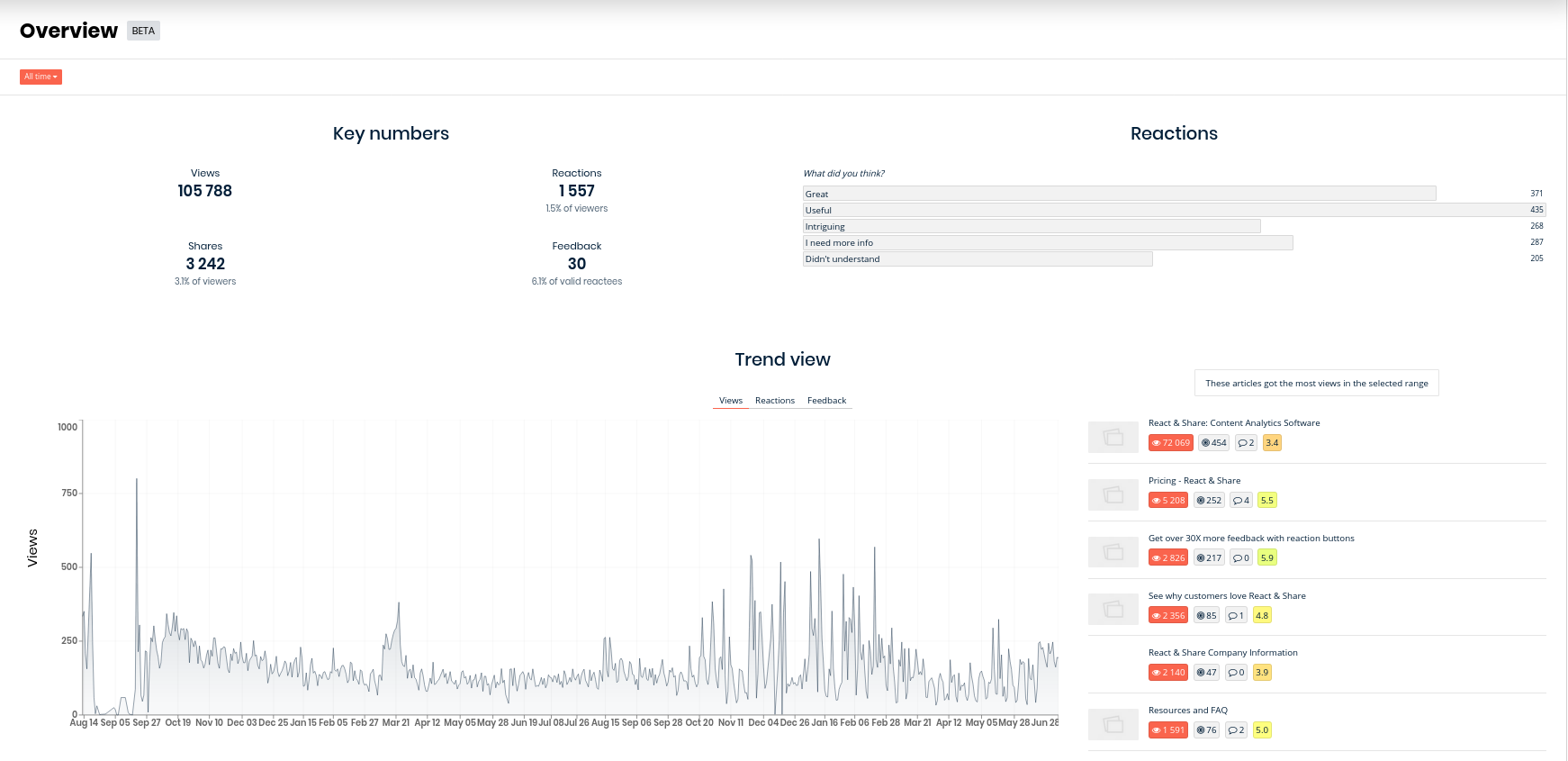Screen dimensions: 1568x761
Task: Click the 4.8 score badge
Action: [x=1262, y=616]
